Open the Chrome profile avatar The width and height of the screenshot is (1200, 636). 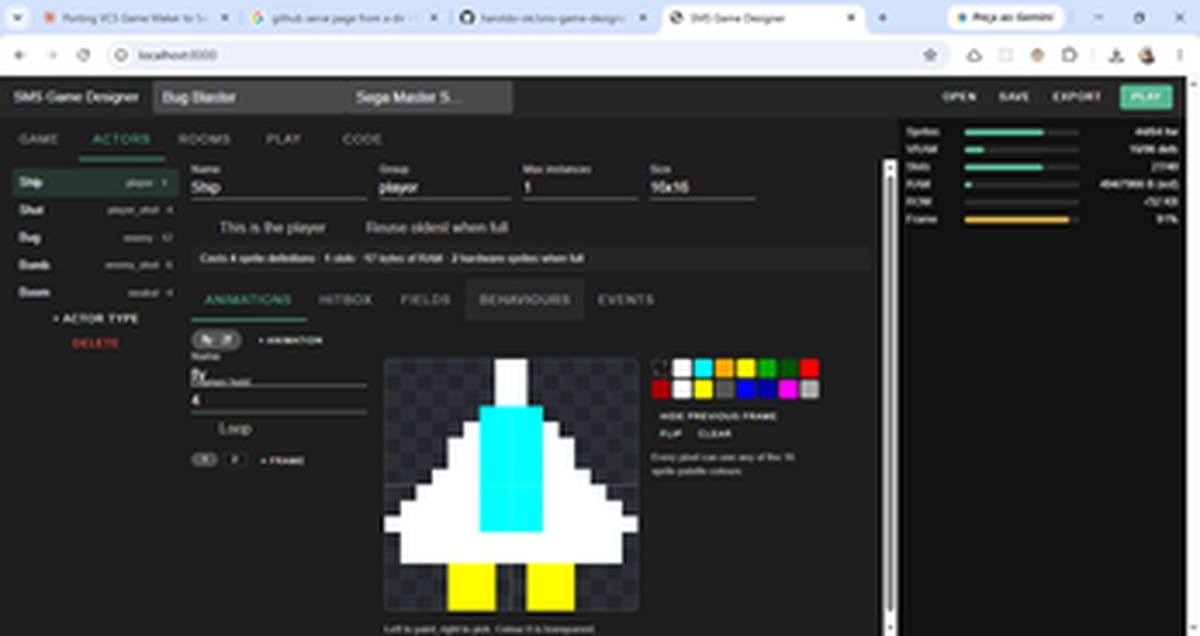click(x=1147, y=55)
